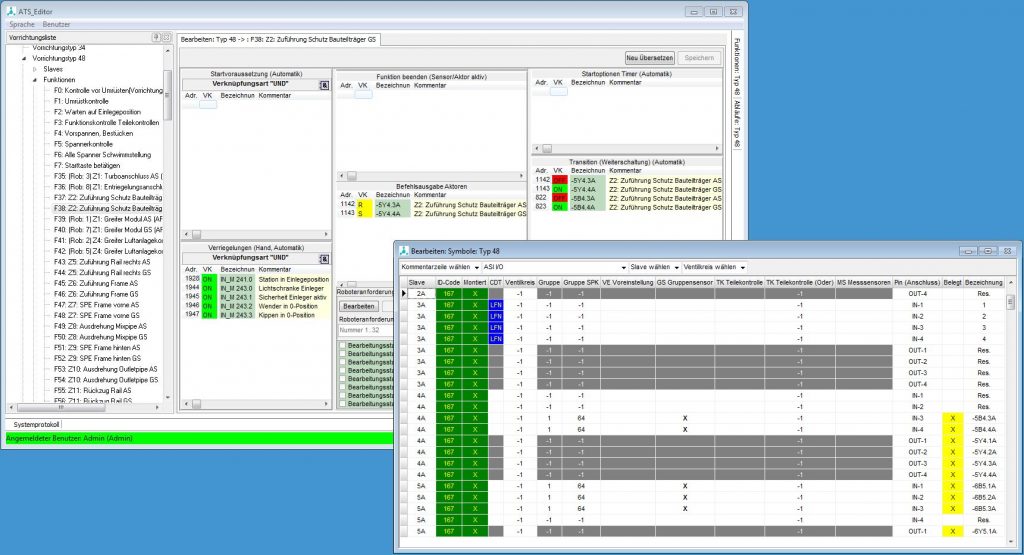Pin the Vorrichtungsliste panel
This screenshot has height=555, width=1024.
pyautogui.click(x=155, y=37)
